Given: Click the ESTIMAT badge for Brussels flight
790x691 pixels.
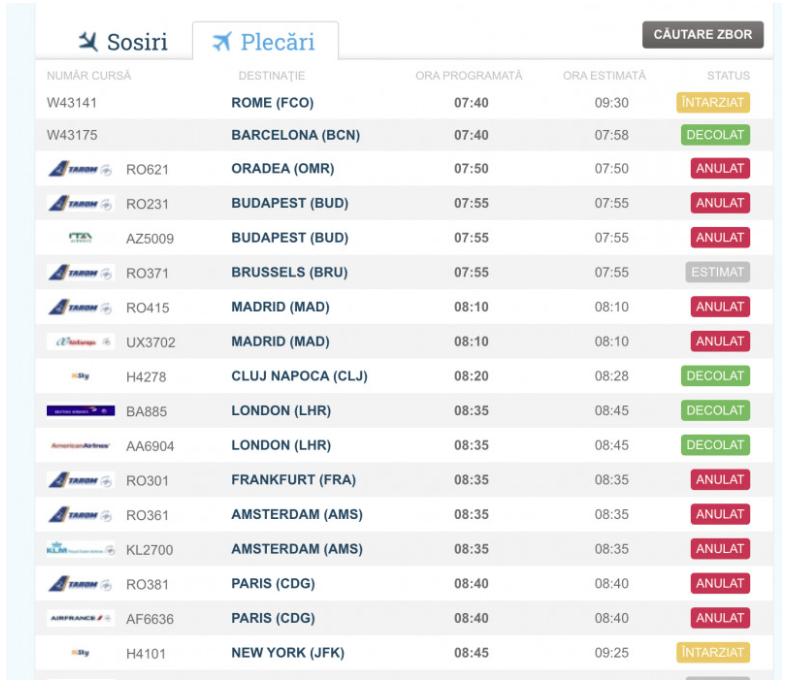Looking at the screenshot, I should [x=717, y=272].
